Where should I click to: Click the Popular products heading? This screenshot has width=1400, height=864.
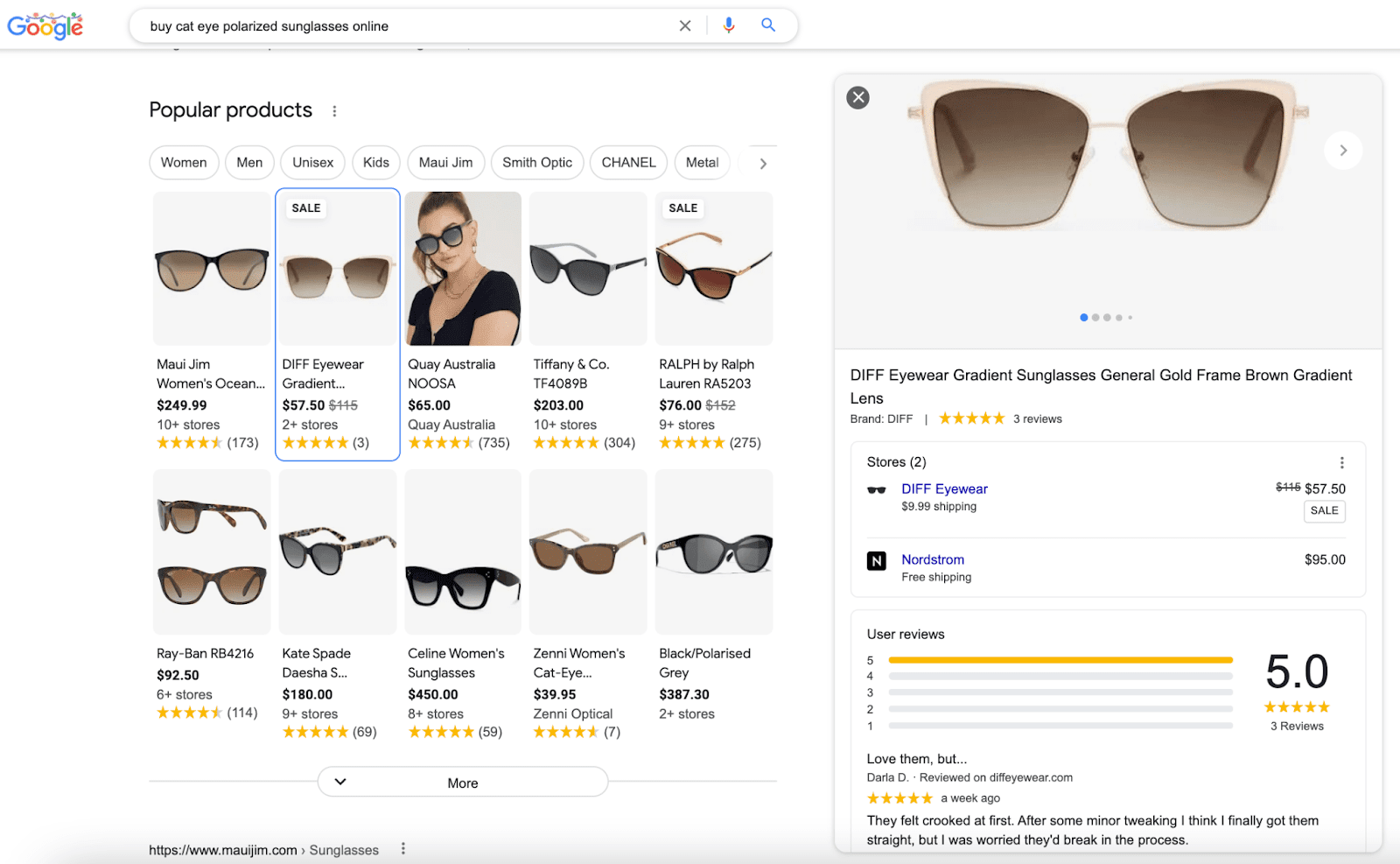point(231,110)
